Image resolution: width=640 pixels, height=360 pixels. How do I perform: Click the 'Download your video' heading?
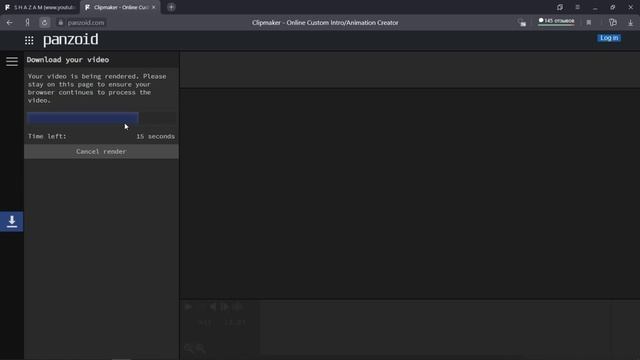pos(68,60)
